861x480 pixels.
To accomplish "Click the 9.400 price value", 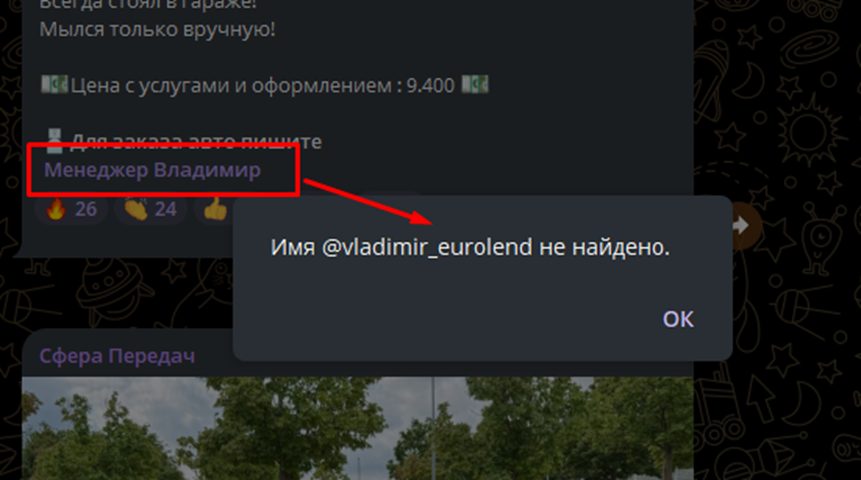I will point(430,86).
